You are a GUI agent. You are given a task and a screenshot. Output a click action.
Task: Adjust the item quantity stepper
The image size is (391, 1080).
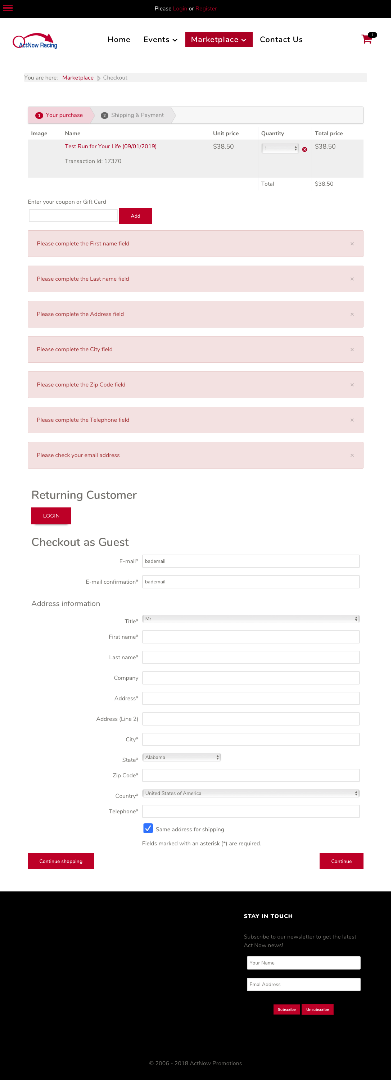(280, 148)
